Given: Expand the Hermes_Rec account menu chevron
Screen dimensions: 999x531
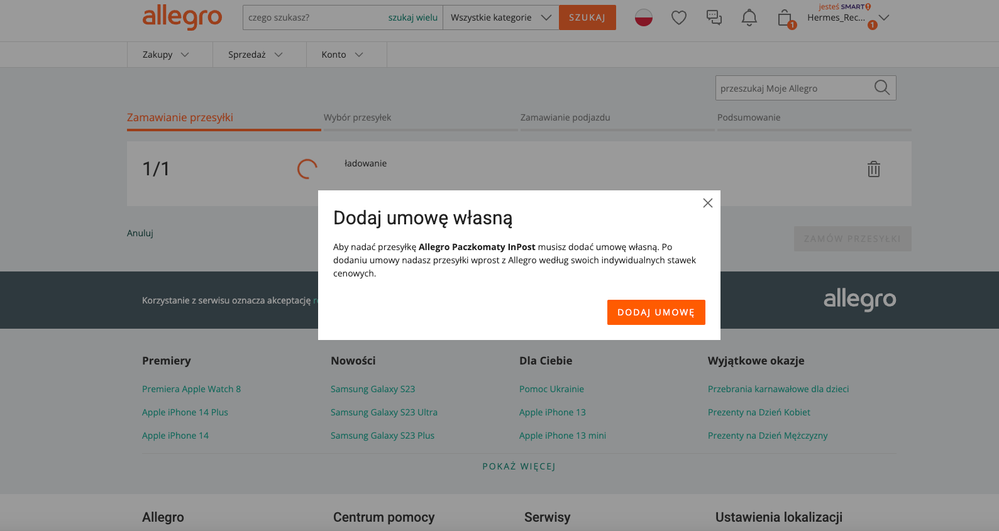Looking at the screenshot, I should pyautogui.click(x=884, y=18).
